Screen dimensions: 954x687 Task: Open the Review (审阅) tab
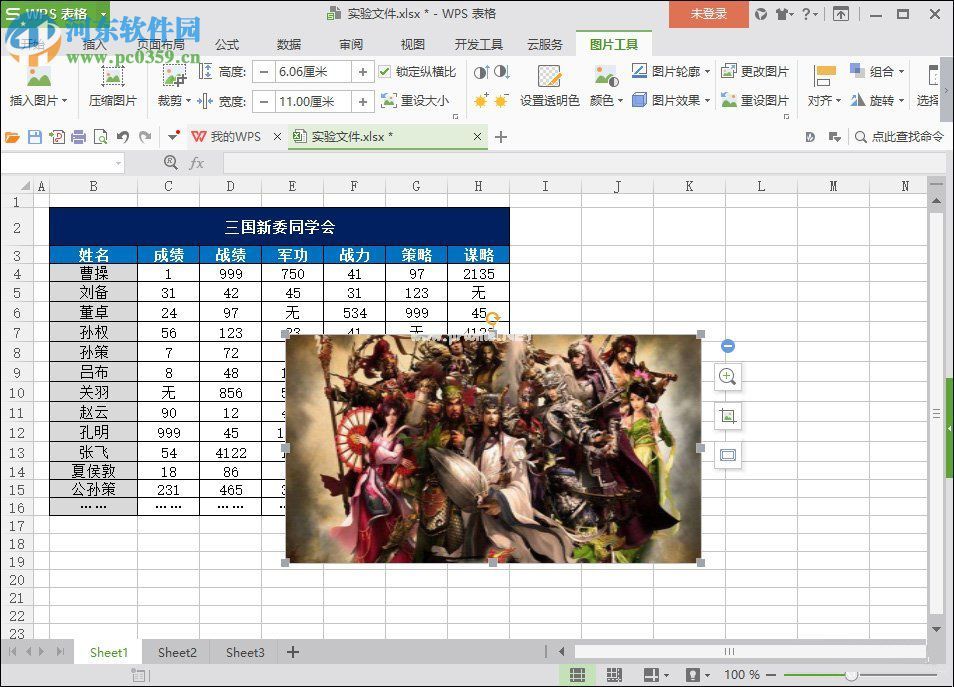click(351, 44)
